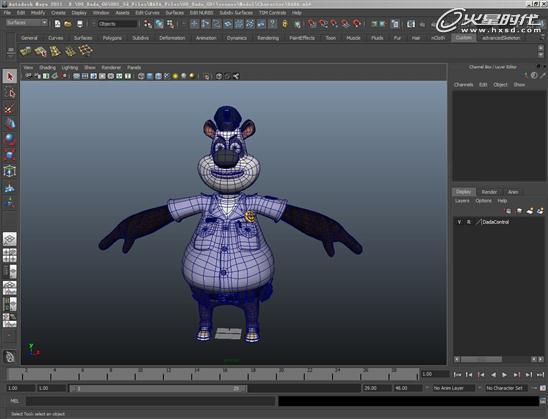The image size is (548, 419).
Task: Open viewport Shading menu
Action: point(47,67)
